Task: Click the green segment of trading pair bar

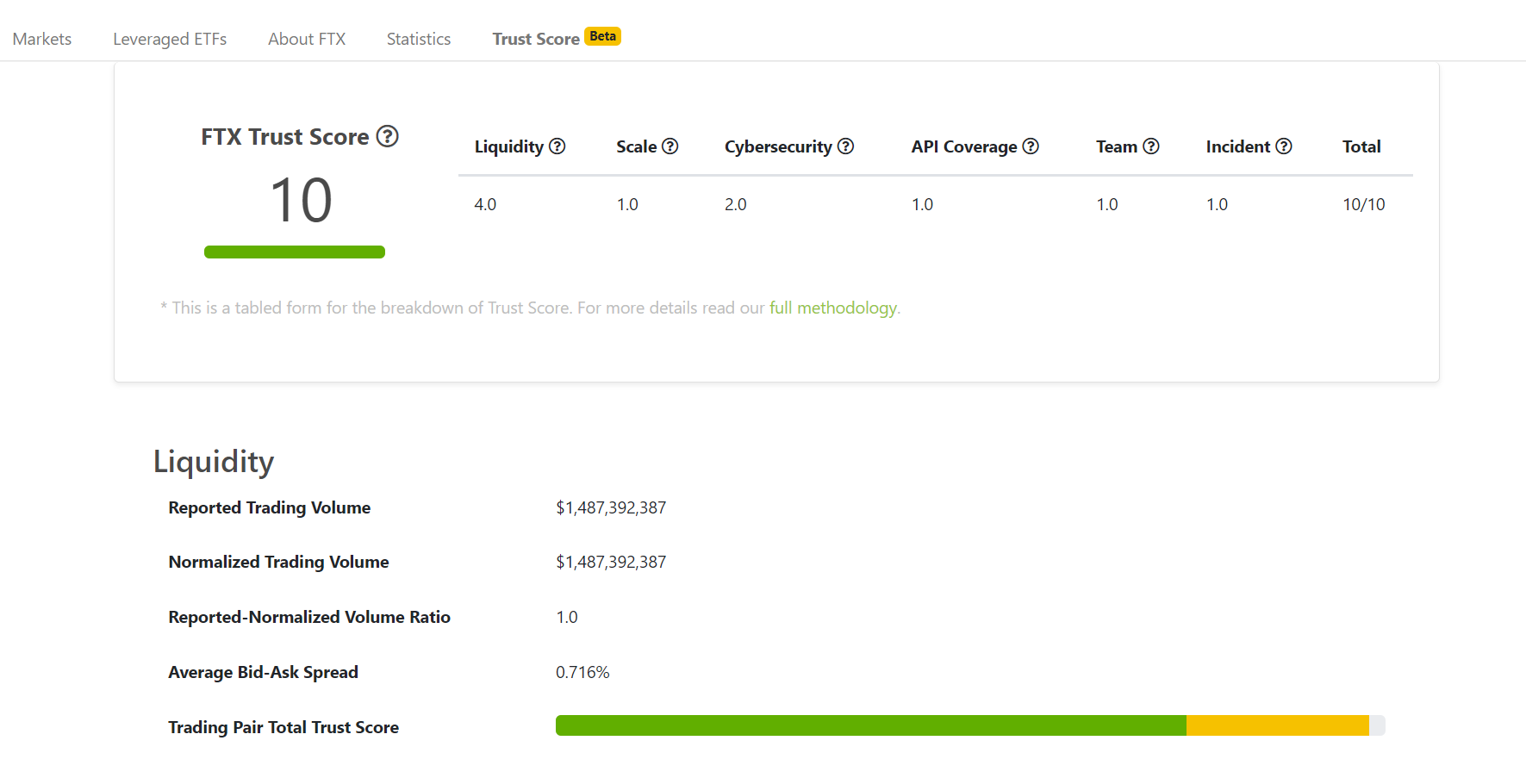Action: click(x=870, y=725)
